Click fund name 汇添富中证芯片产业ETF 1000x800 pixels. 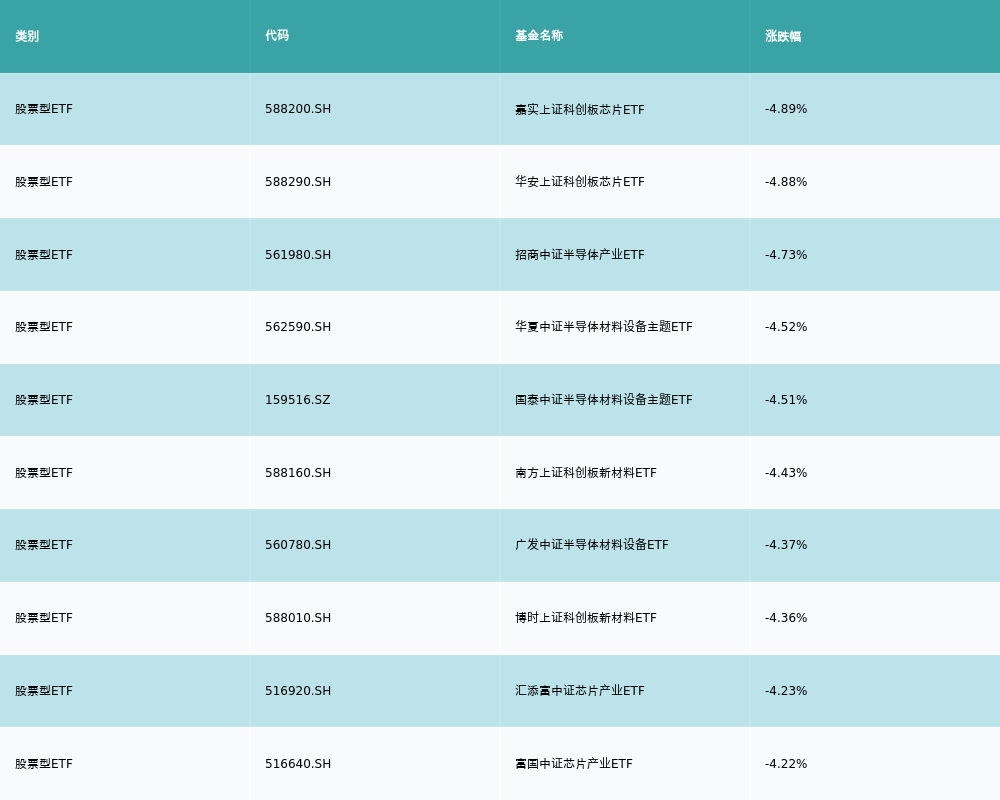tap(580, 691)
